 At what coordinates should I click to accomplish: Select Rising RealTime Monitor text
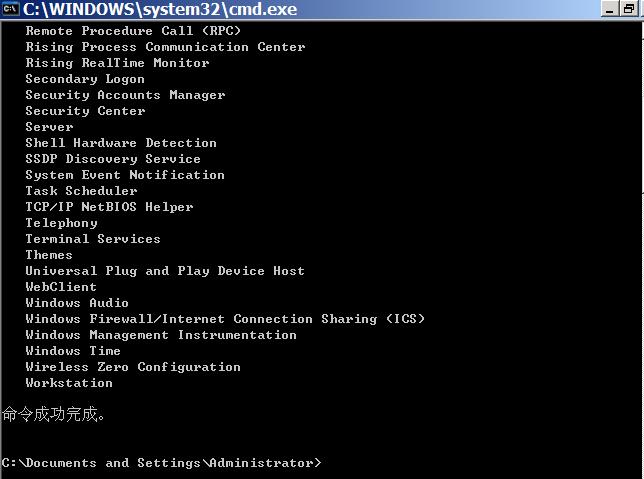coord(117,63)
